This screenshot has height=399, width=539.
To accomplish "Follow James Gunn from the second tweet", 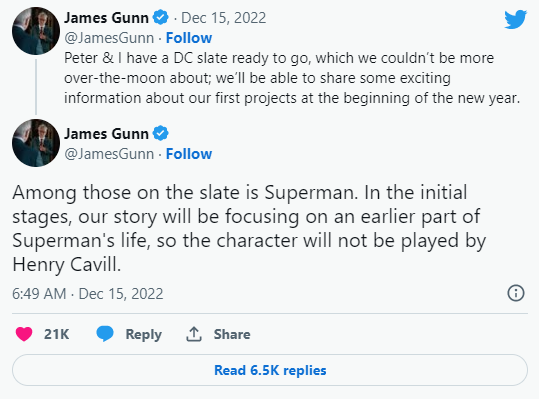I will pyautogui.click(x=189, y=154).
